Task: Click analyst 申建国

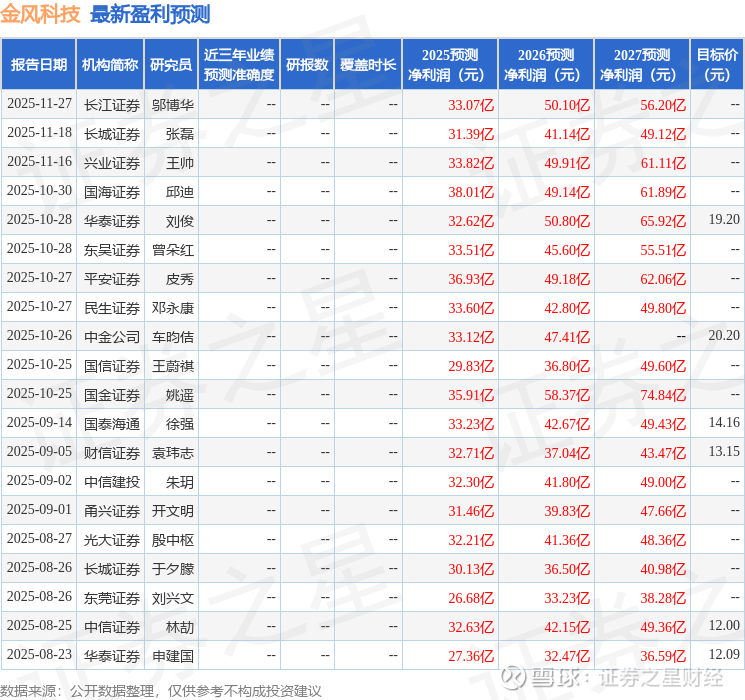Action: point(173,656)
